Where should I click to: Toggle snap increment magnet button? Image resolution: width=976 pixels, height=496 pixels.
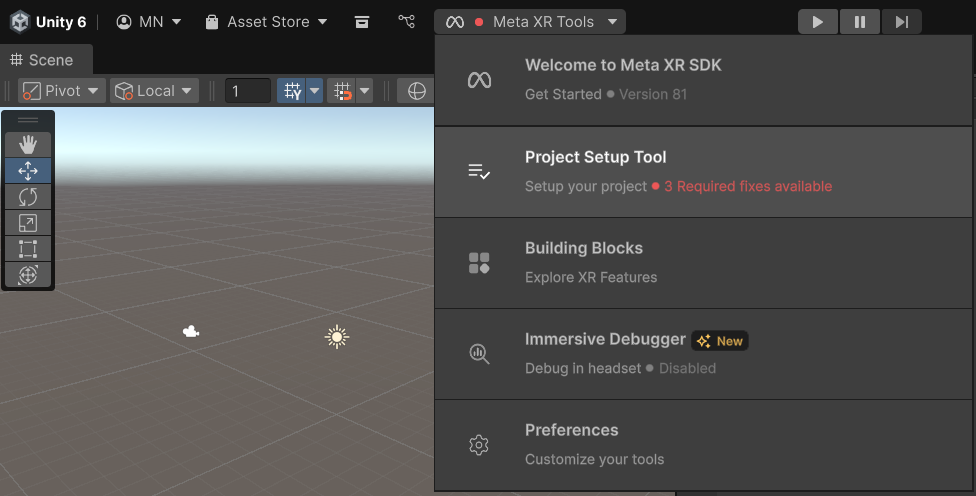tap(343, 91)
